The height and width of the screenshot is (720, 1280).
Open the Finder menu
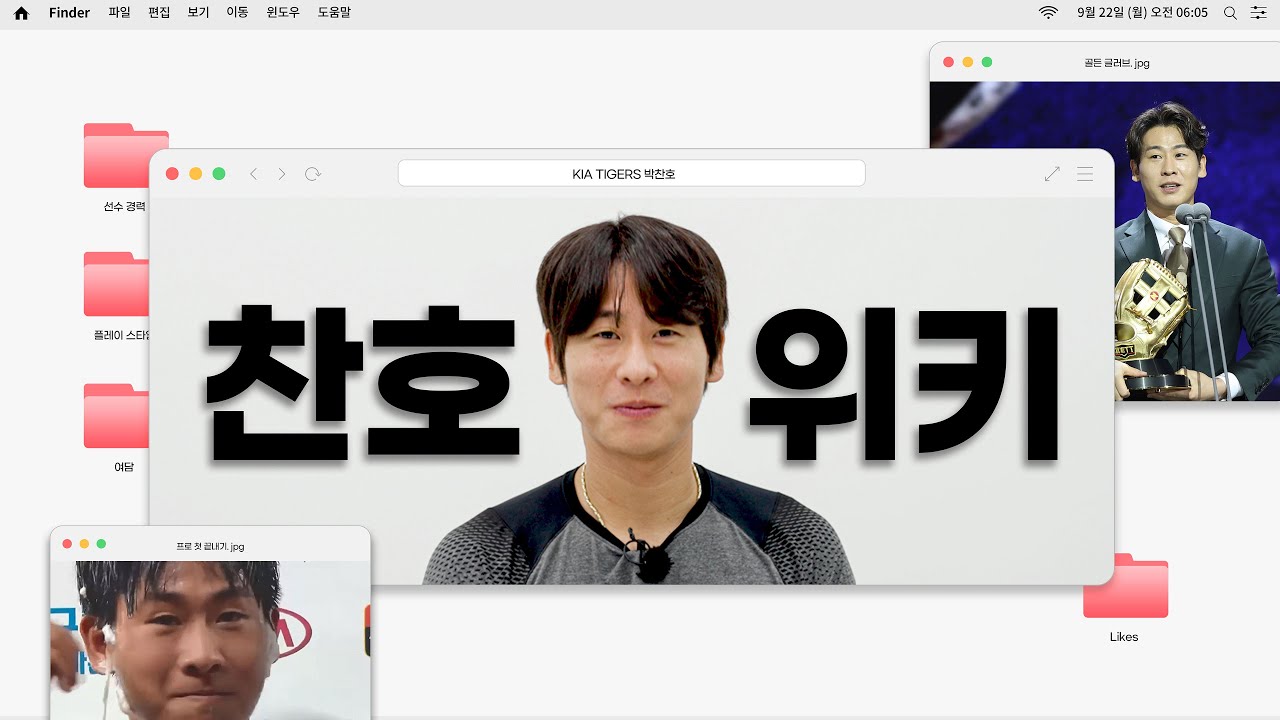coord(69,13)
